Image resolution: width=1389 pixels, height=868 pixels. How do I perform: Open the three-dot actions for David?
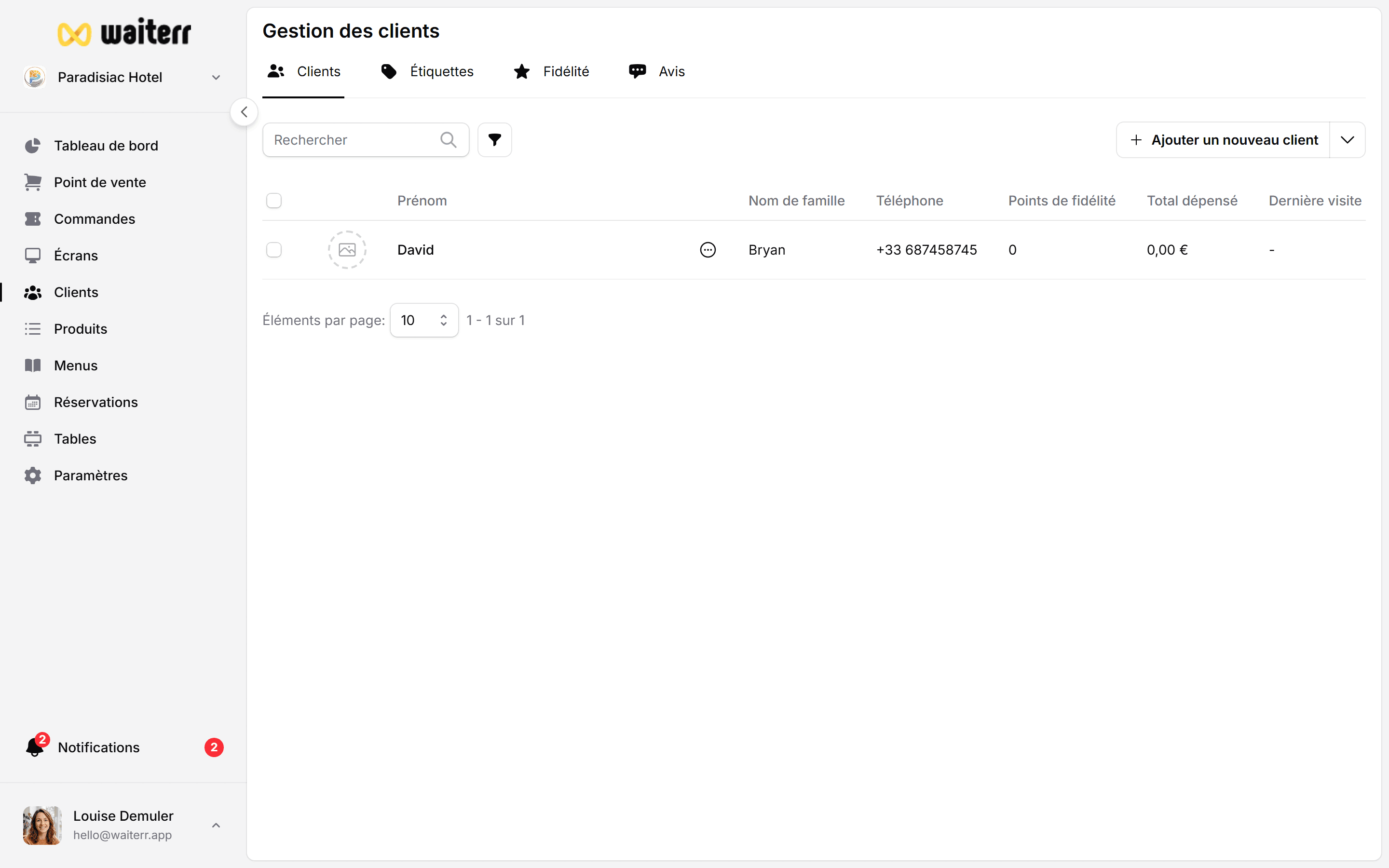point(708,250)
